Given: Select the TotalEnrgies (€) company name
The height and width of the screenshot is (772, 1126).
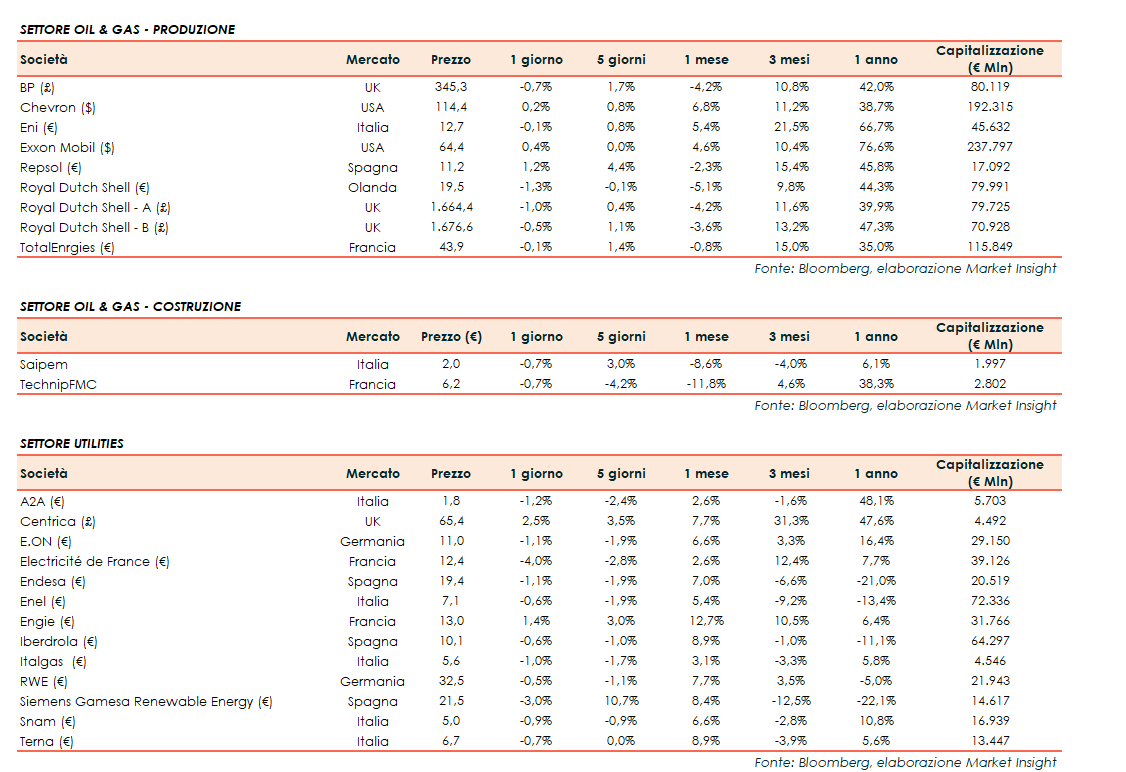Looking at the screenshot, I should (67, 247).
